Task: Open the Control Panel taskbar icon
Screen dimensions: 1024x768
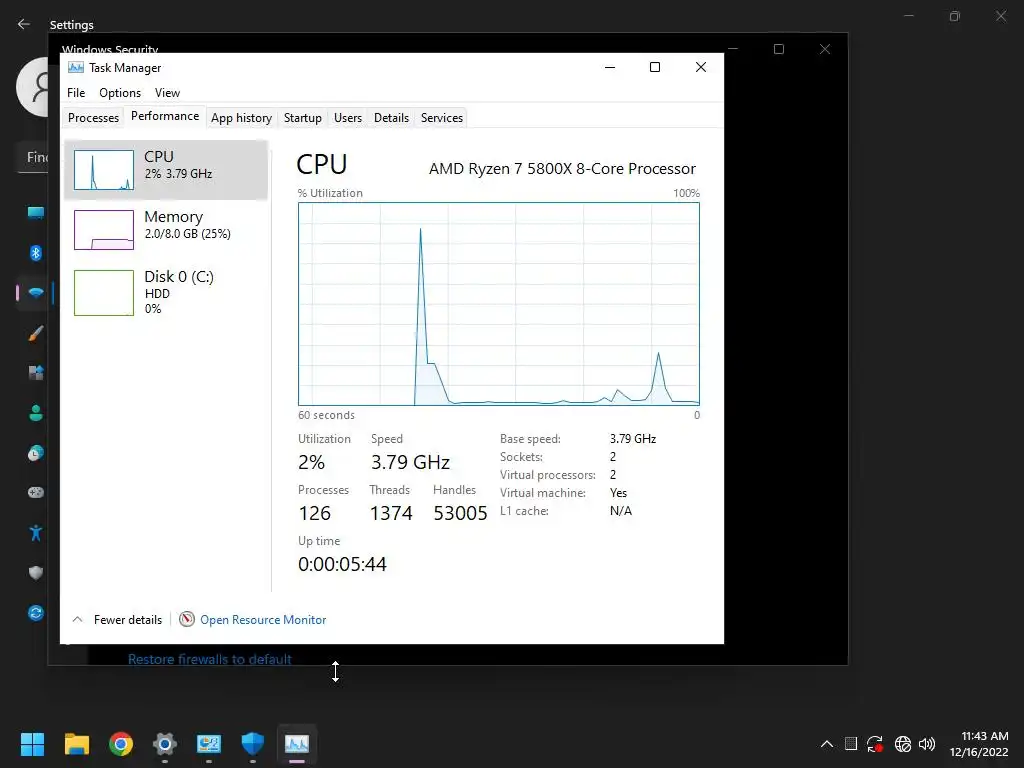Action: [x=209, y=744]
